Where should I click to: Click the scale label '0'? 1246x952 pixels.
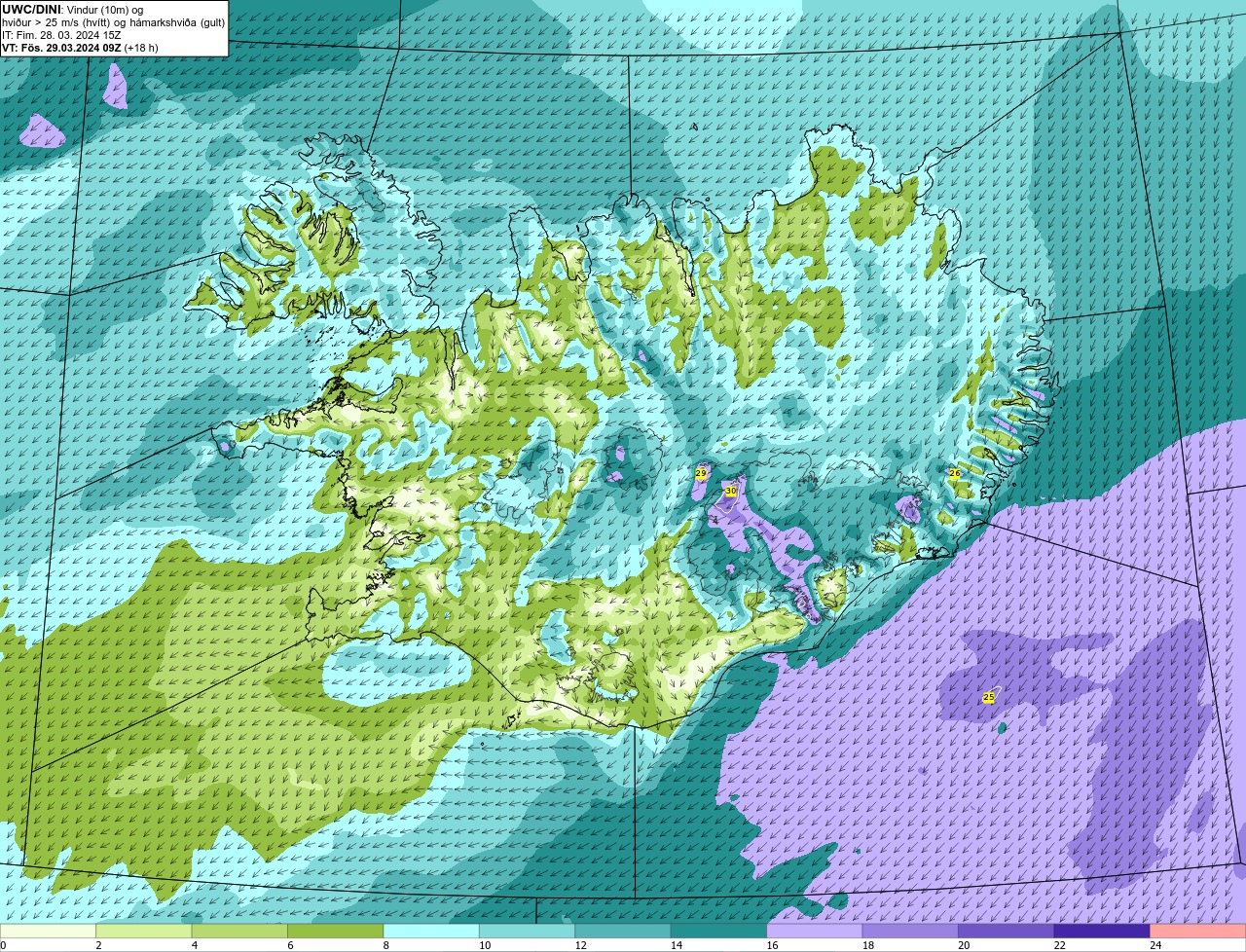3,945
